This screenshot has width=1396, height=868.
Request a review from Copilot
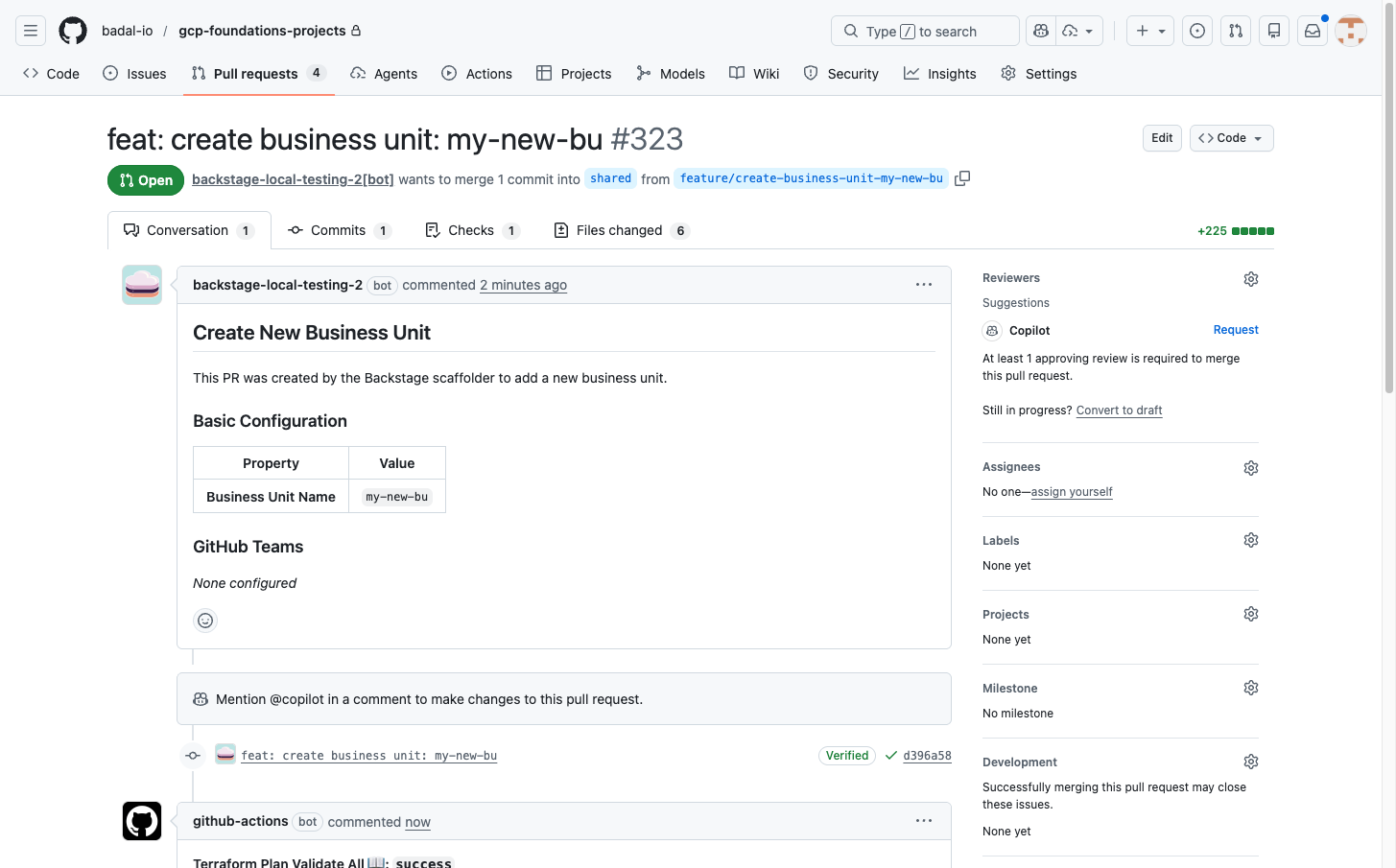tap(1236, 330)
